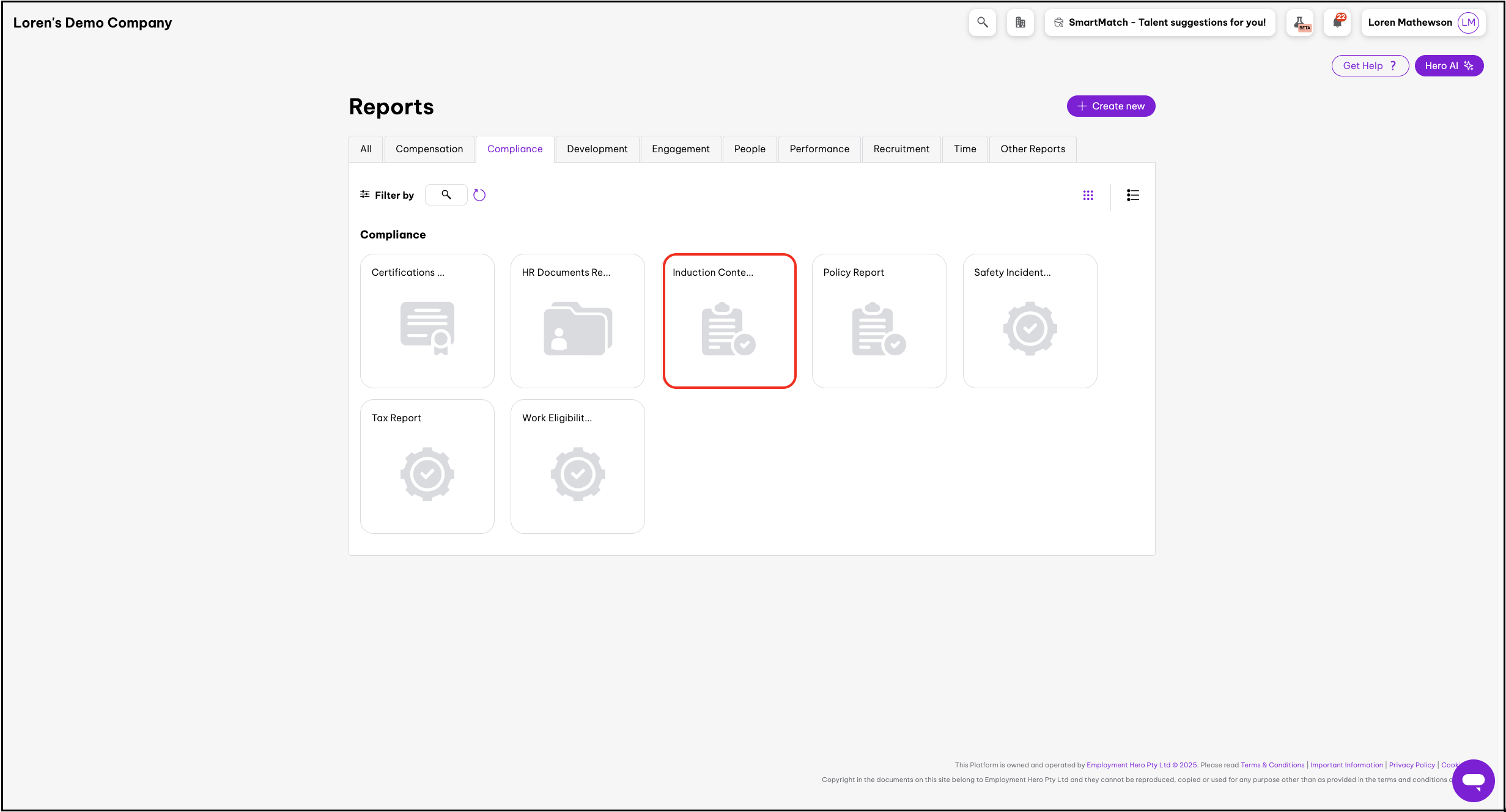Select the Recruitment tab
This screenshot has height=812, width=1506.
(x=901, y=149)
